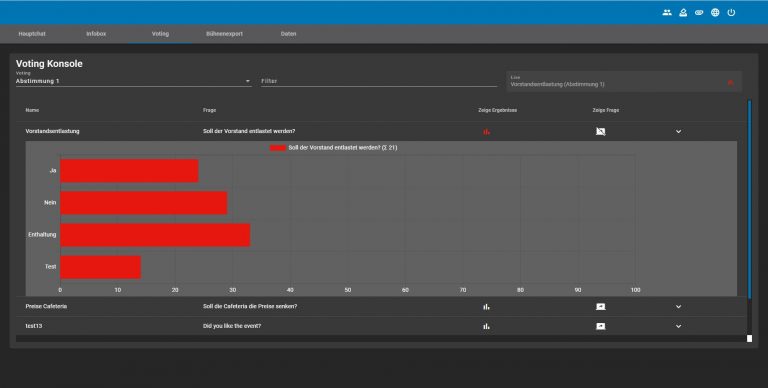
Task: Click 'Did you like the event?' text
Action: [232, 326]
